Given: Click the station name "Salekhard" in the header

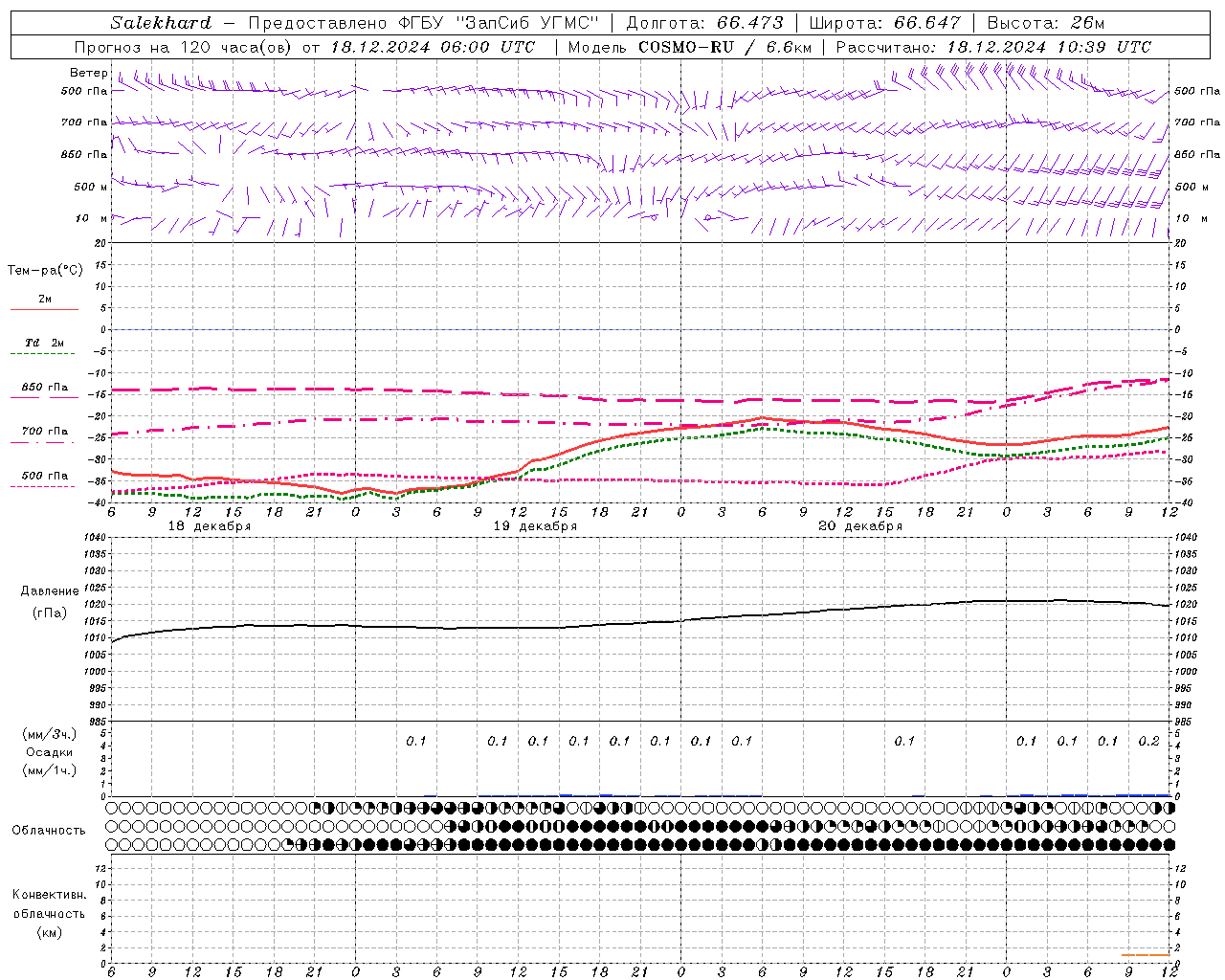Looking at the screenshot, I should pyautogui.click(x=161, y=23).
